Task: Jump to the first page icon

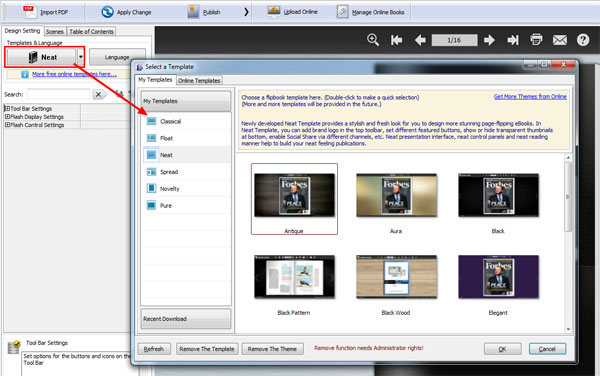Action: pyautogui.click(x=396, y=40)
